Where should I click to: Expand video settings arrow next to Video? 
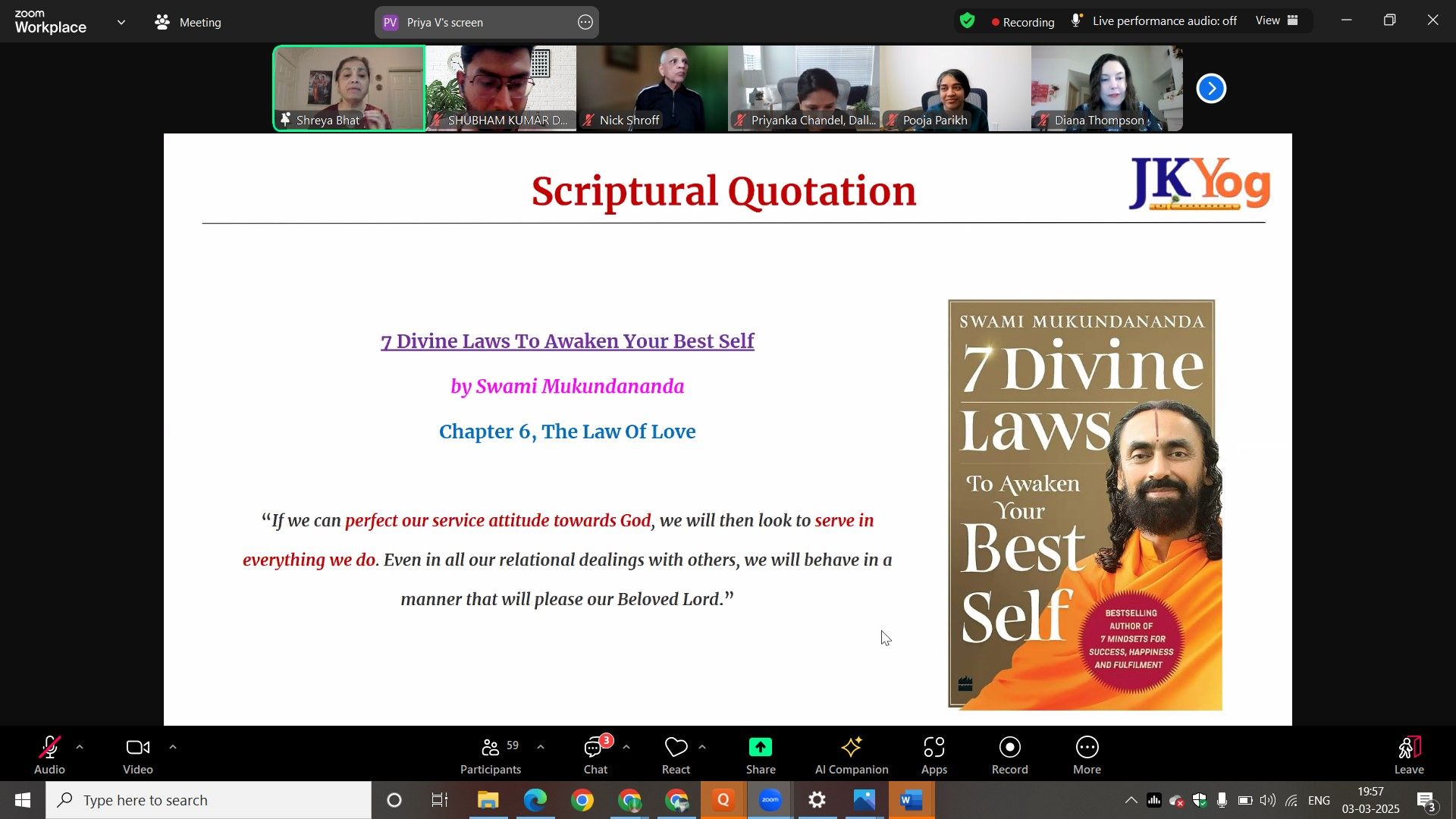[173, 748]
